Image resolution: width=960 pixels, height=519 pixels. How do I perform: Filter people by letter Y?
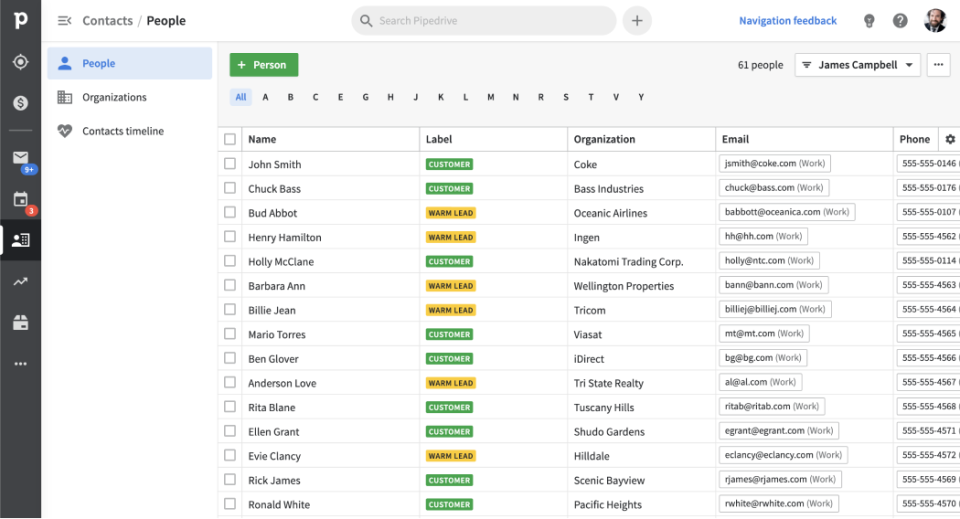coord(641,97)
